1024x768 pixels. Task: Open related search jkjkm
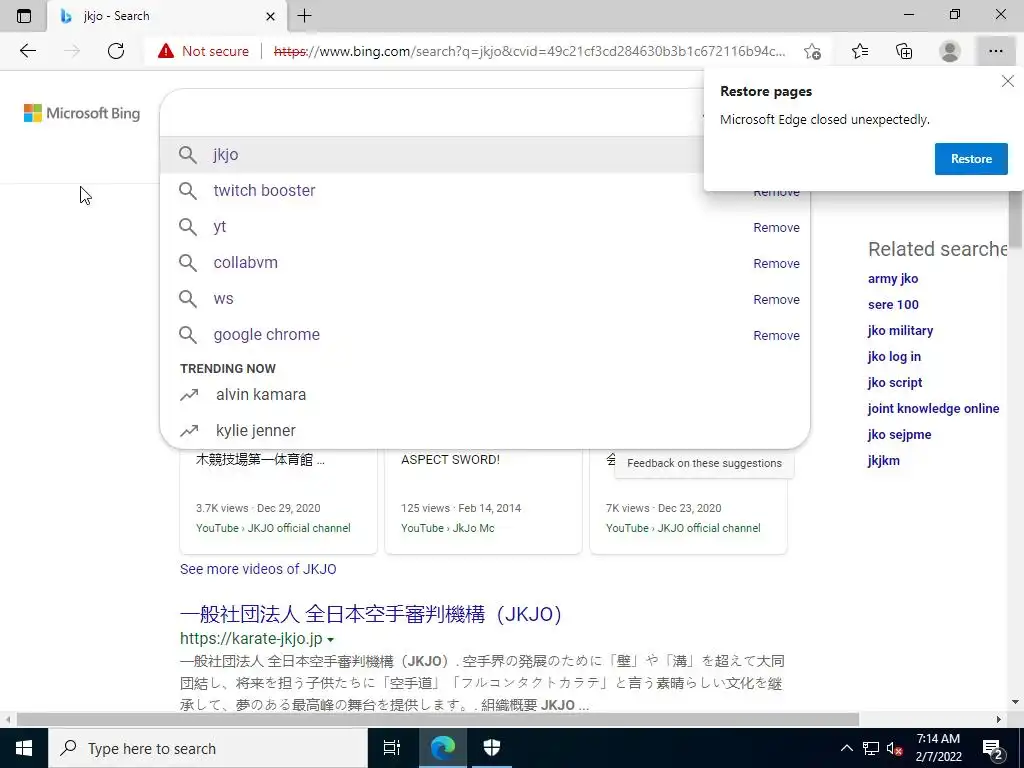pyautogui.click(x=884, y=460)
